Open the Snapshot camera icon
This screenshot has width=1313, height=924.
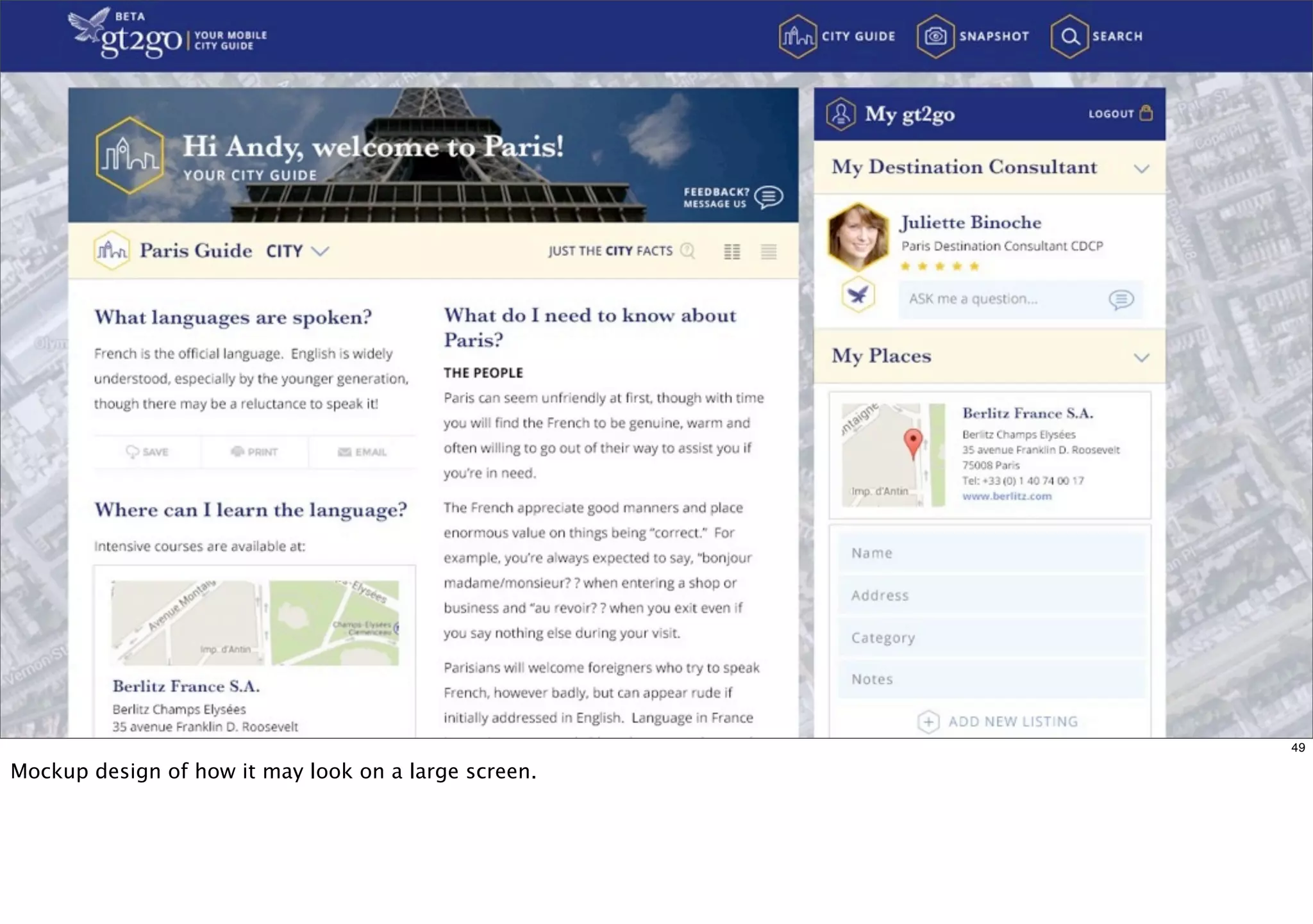(935, 37)
